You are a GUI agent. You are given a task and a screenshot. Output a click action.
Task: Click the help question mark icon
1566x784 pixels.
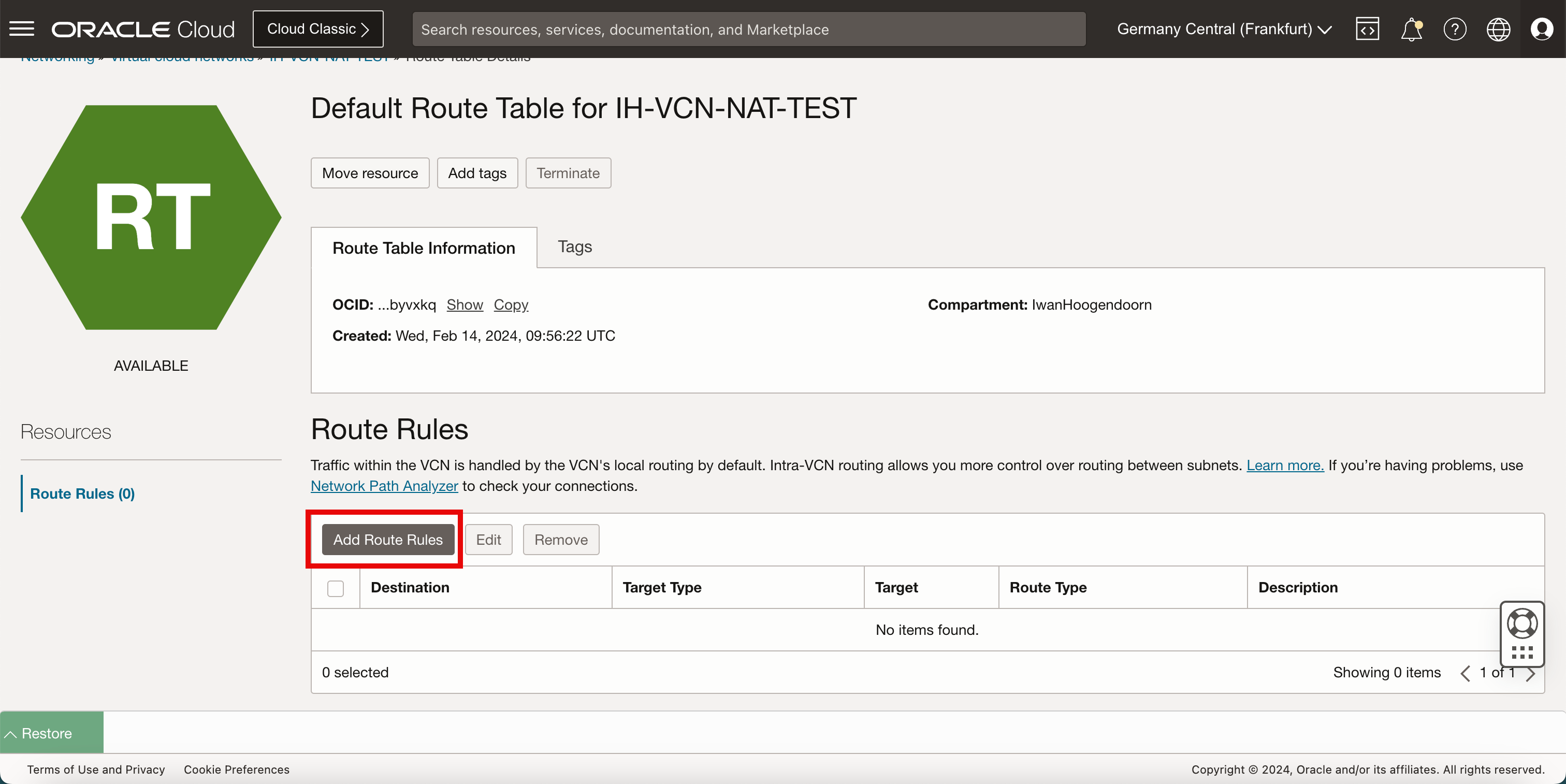[1454, 28]
